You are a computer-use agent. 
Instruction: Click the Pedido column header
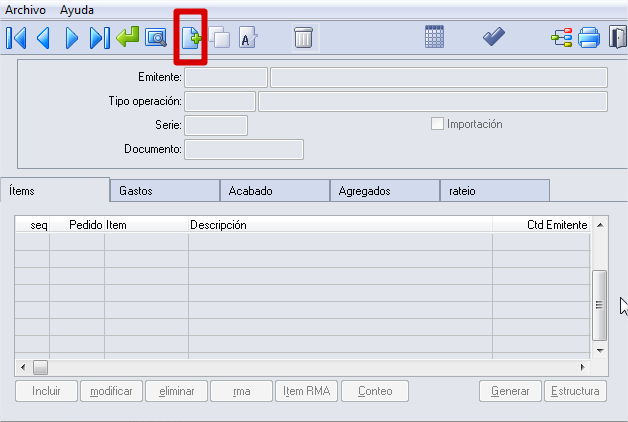pyautogui.click(x=77, y=225)
